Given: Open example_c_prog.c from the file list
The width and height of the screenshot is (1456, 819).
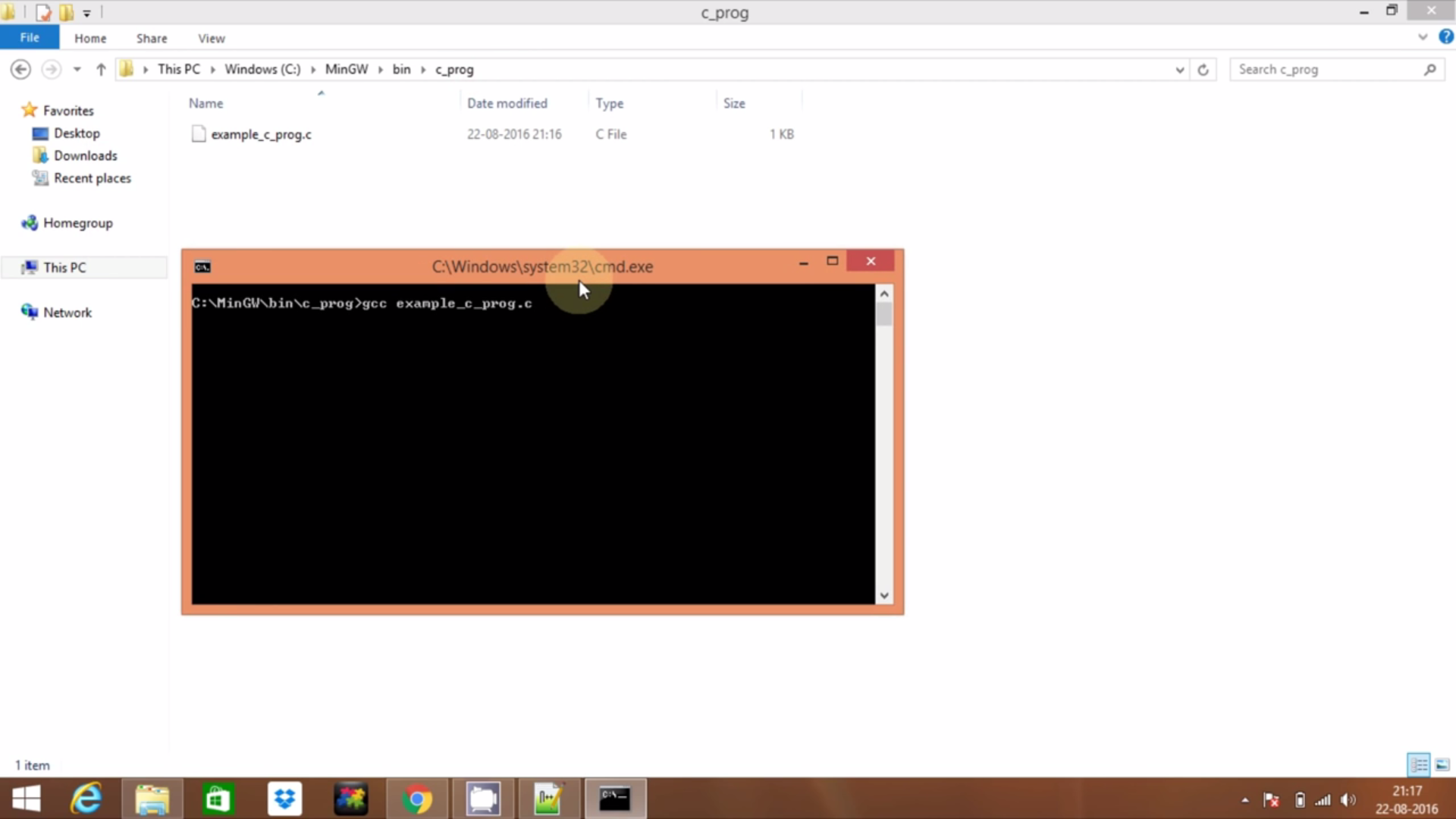Looking at the screenshot, I should tap(262, 134).
